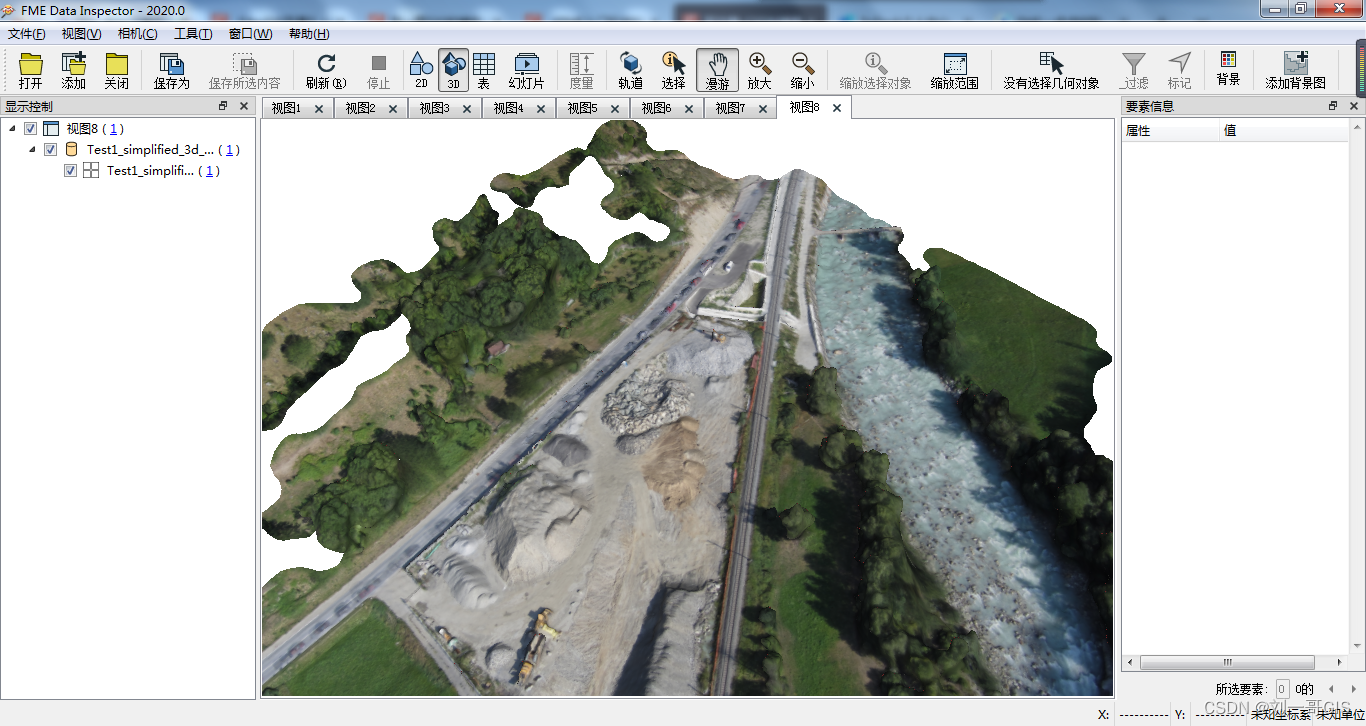The height and width of the screenshot is (726, 1366).
Task: Open the 背景 (Background) color icon
Action: click(x=1228, y=71)
